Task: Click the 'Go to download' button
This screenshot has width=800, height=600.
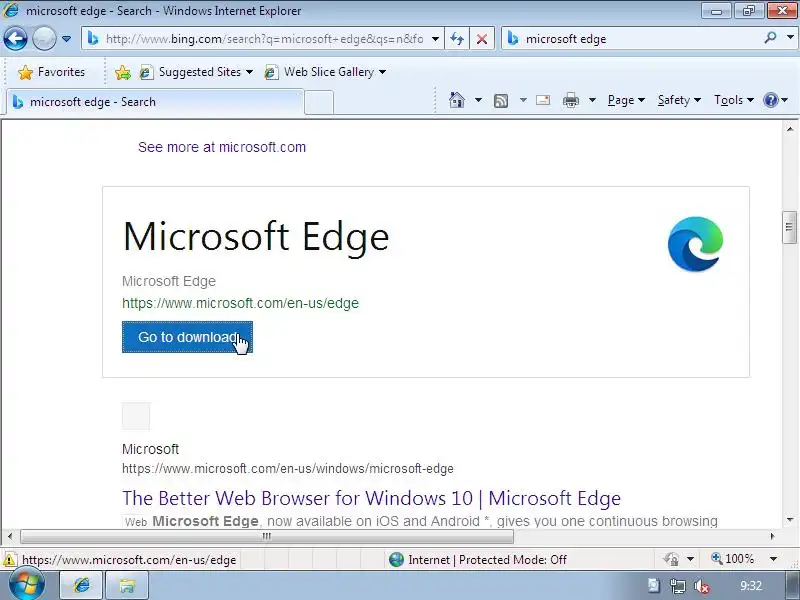Action: point(187,337)
